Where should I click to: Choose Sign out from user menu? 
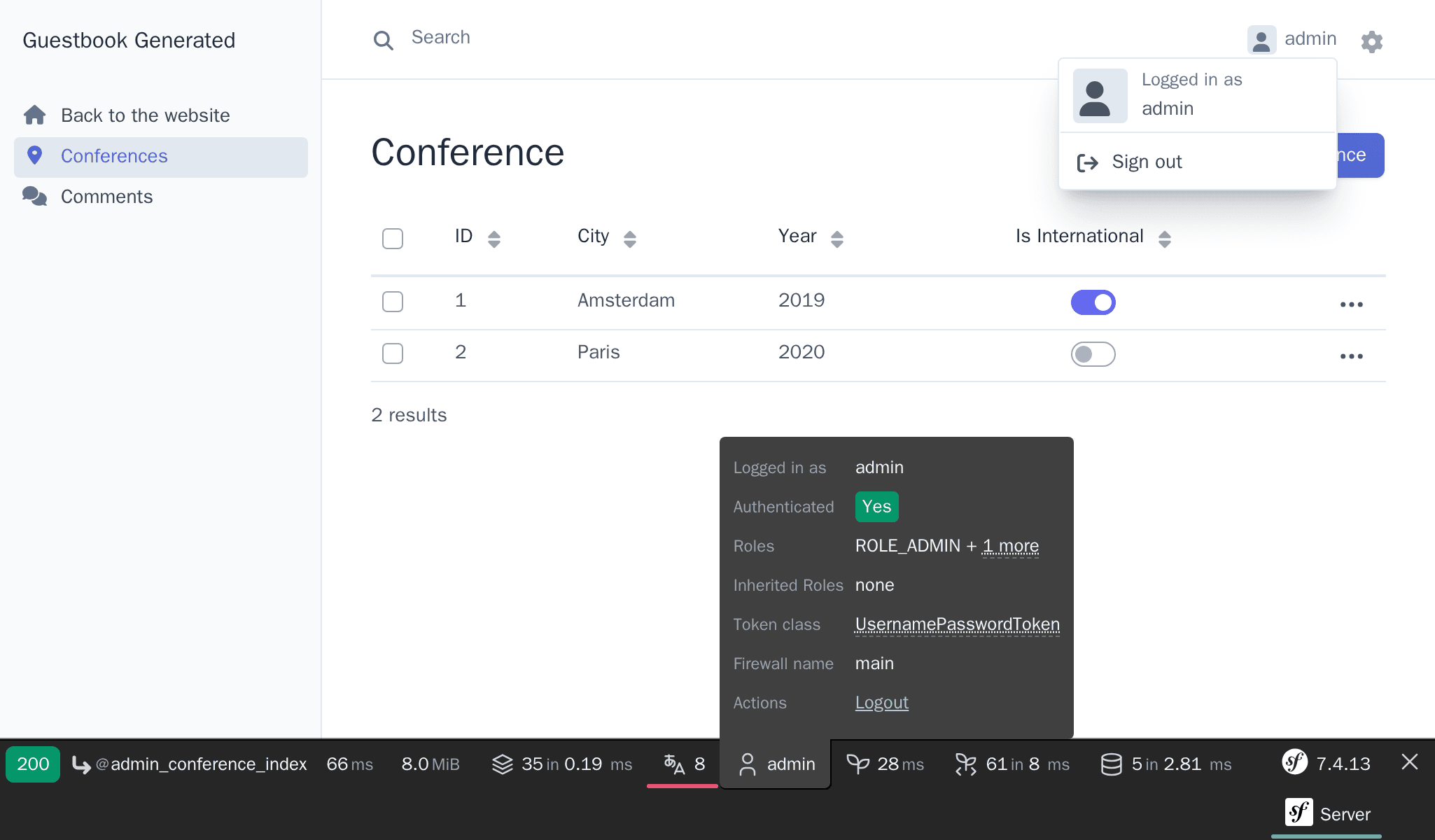[x=1198, y=162]
